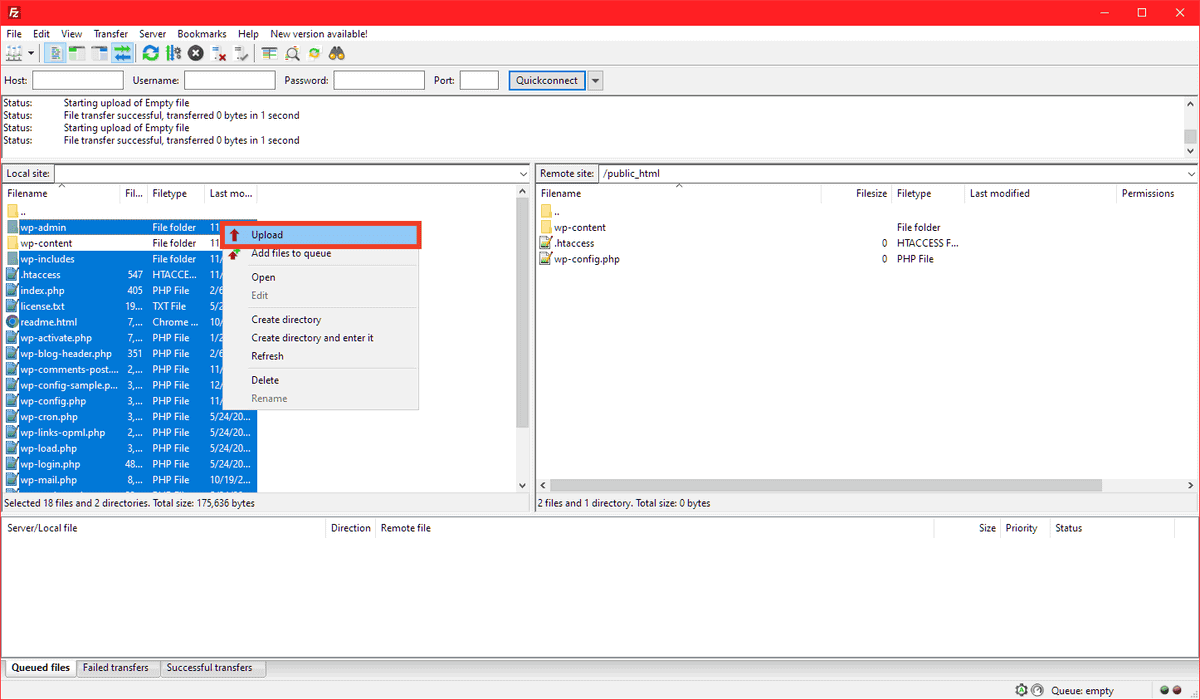
Task: Switch to Failed transfers tab
Action: pyautogui.click(x=116, y=668)
